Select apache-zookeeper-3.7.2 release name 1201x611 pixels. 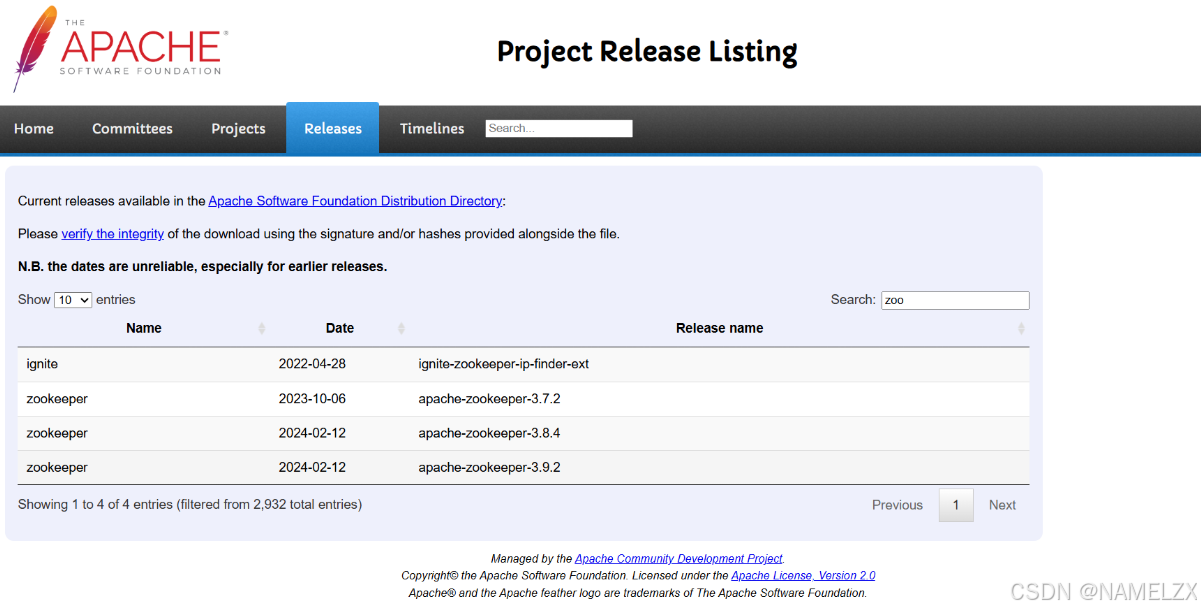(489, 399)
